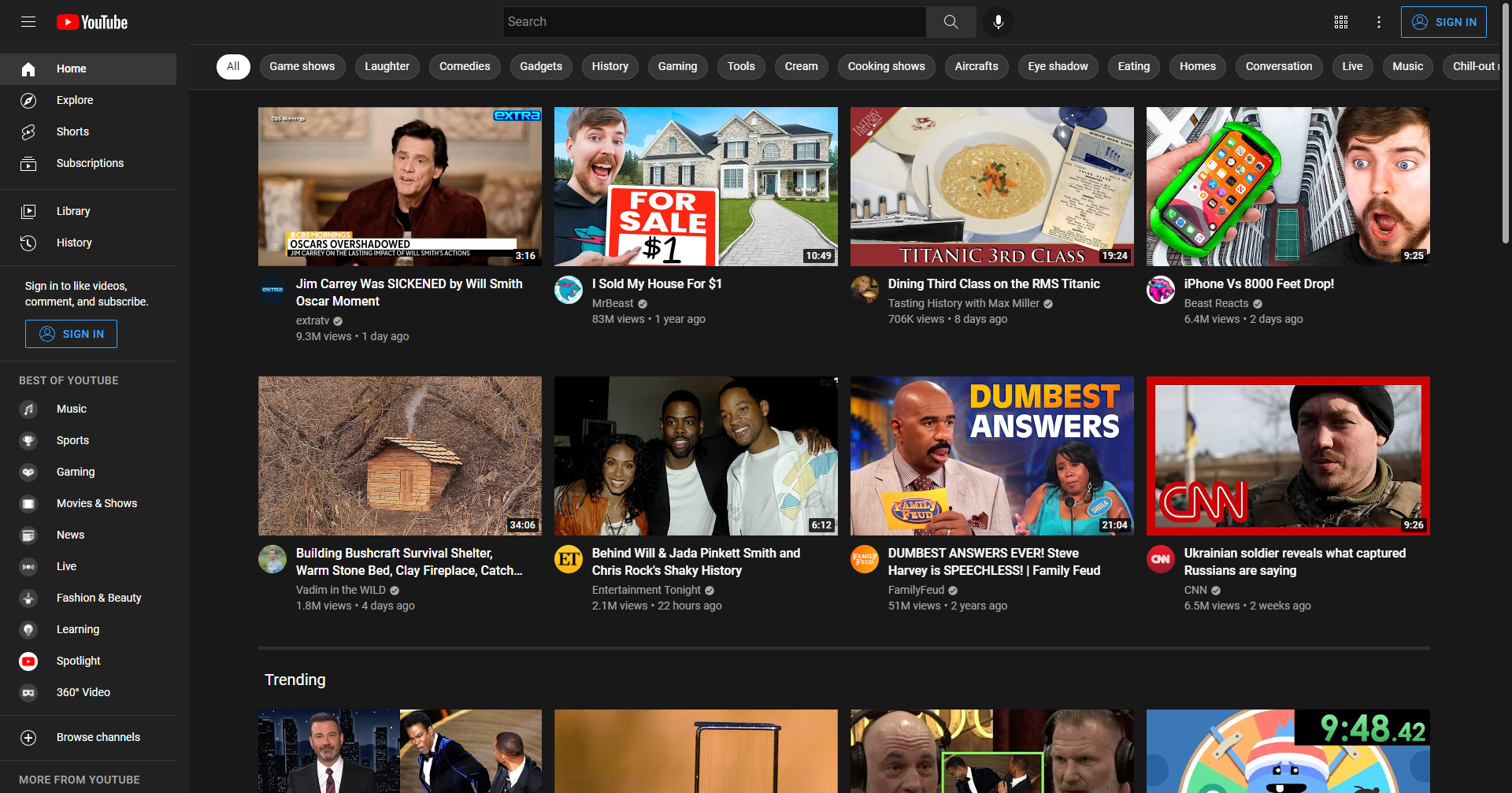
Task: Open the Live icon in sidebar
Action: [x=28, y=567]
